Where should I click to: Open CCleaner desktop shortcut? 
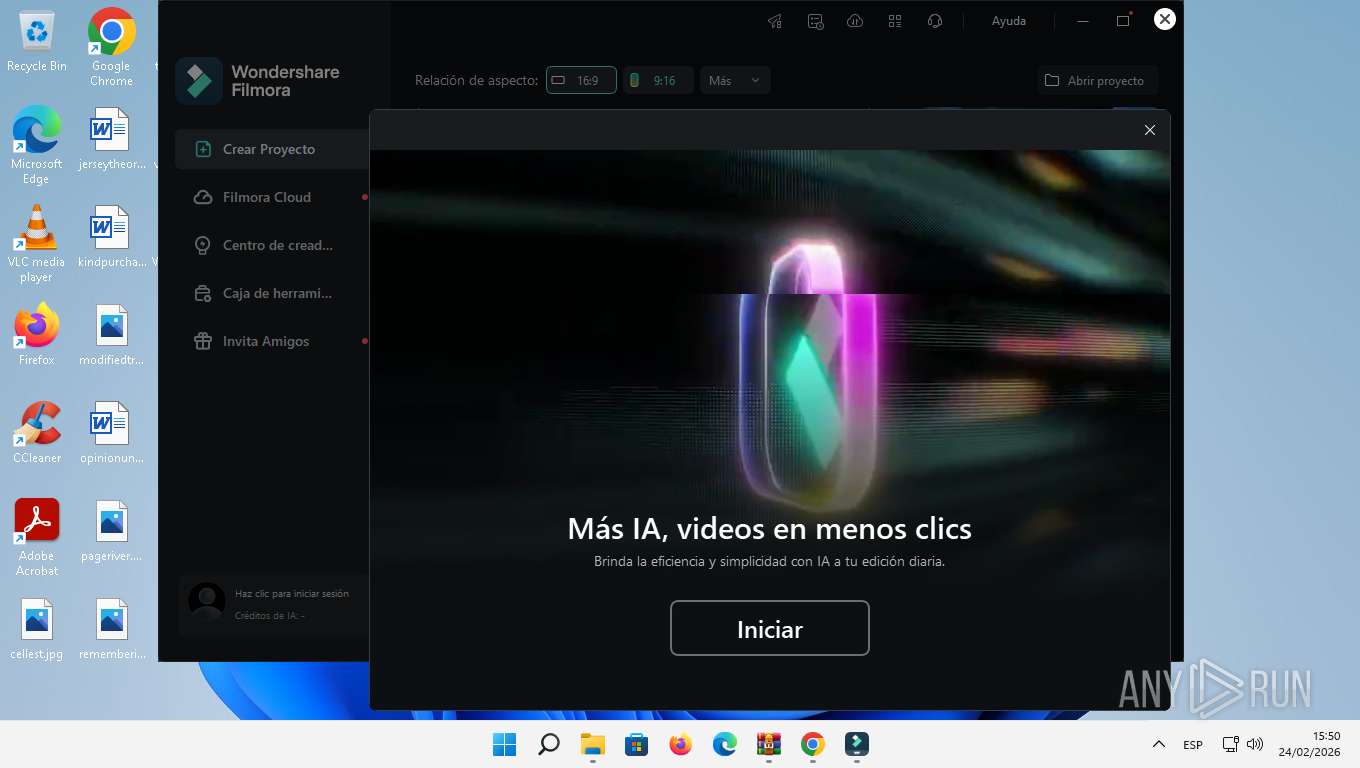37,433
